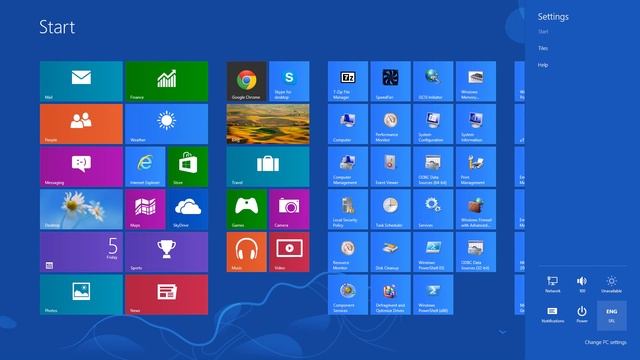The height and width of the screenshot is (360, 640).
Task: Open the ENG keyboard language selector
Action: [611, 315]
